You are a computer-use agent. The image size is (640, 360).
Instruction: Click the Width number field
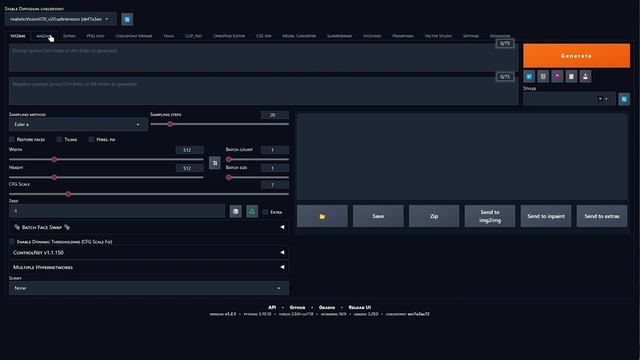click(x=189, y=150)
